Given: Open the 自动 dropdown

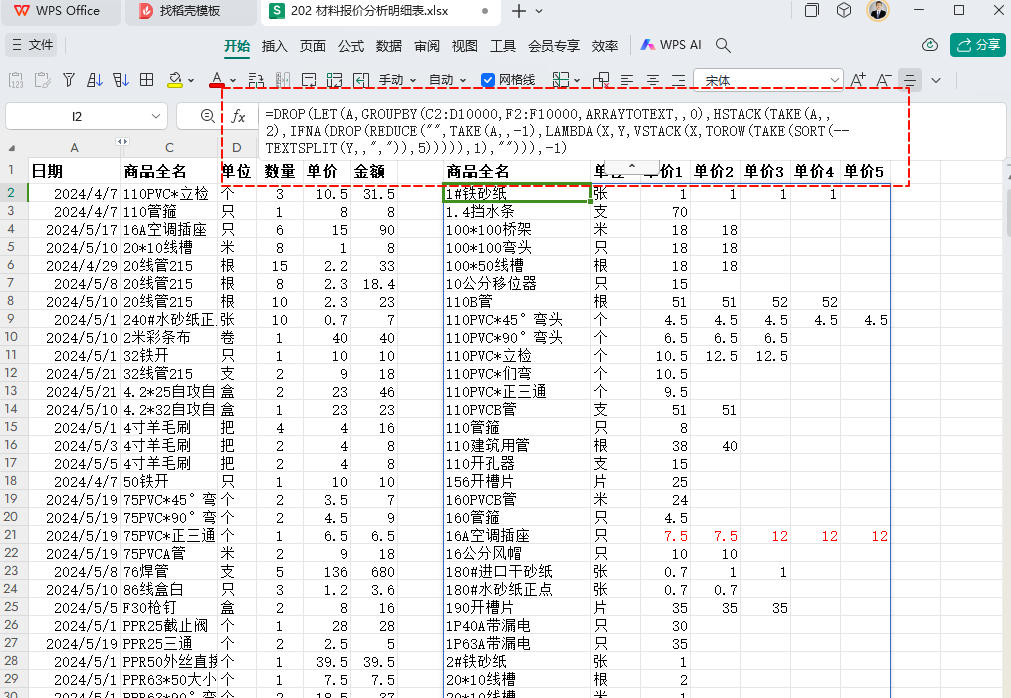Looking at the screenshot, I should (x=447, y=80).
